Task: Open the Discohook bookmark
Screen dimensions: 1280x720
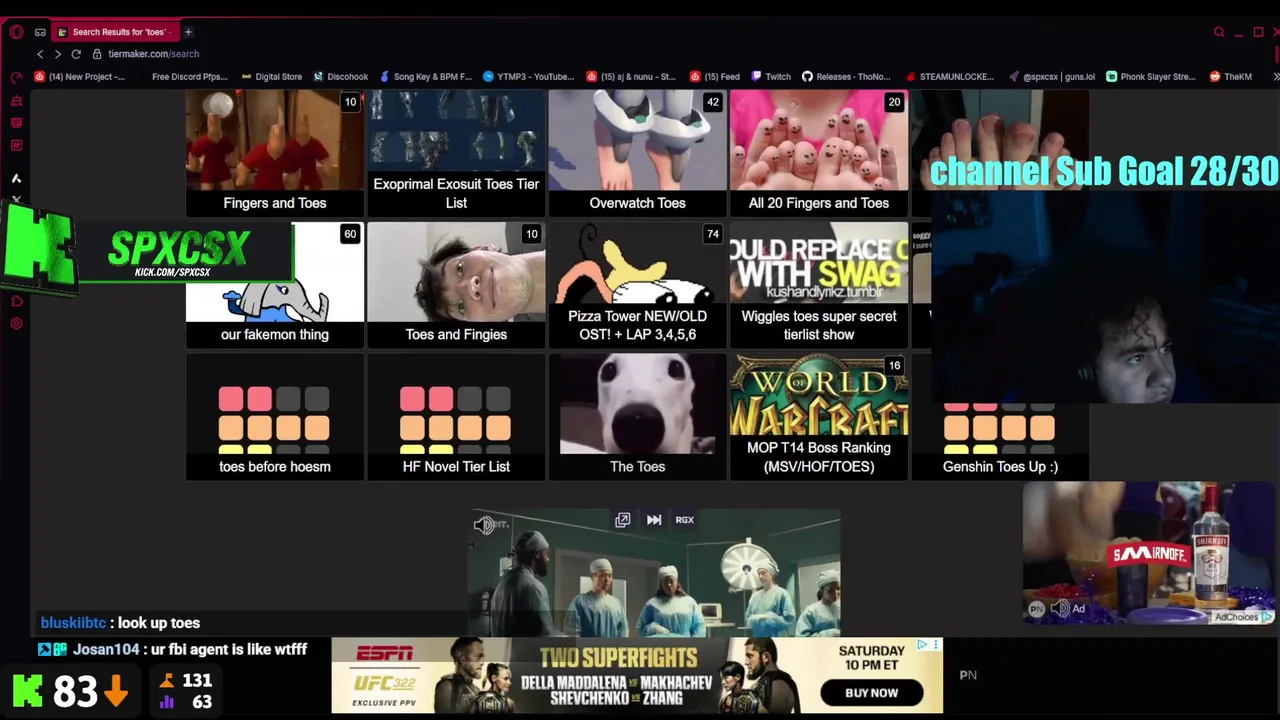Action: [x=341, y=77]
